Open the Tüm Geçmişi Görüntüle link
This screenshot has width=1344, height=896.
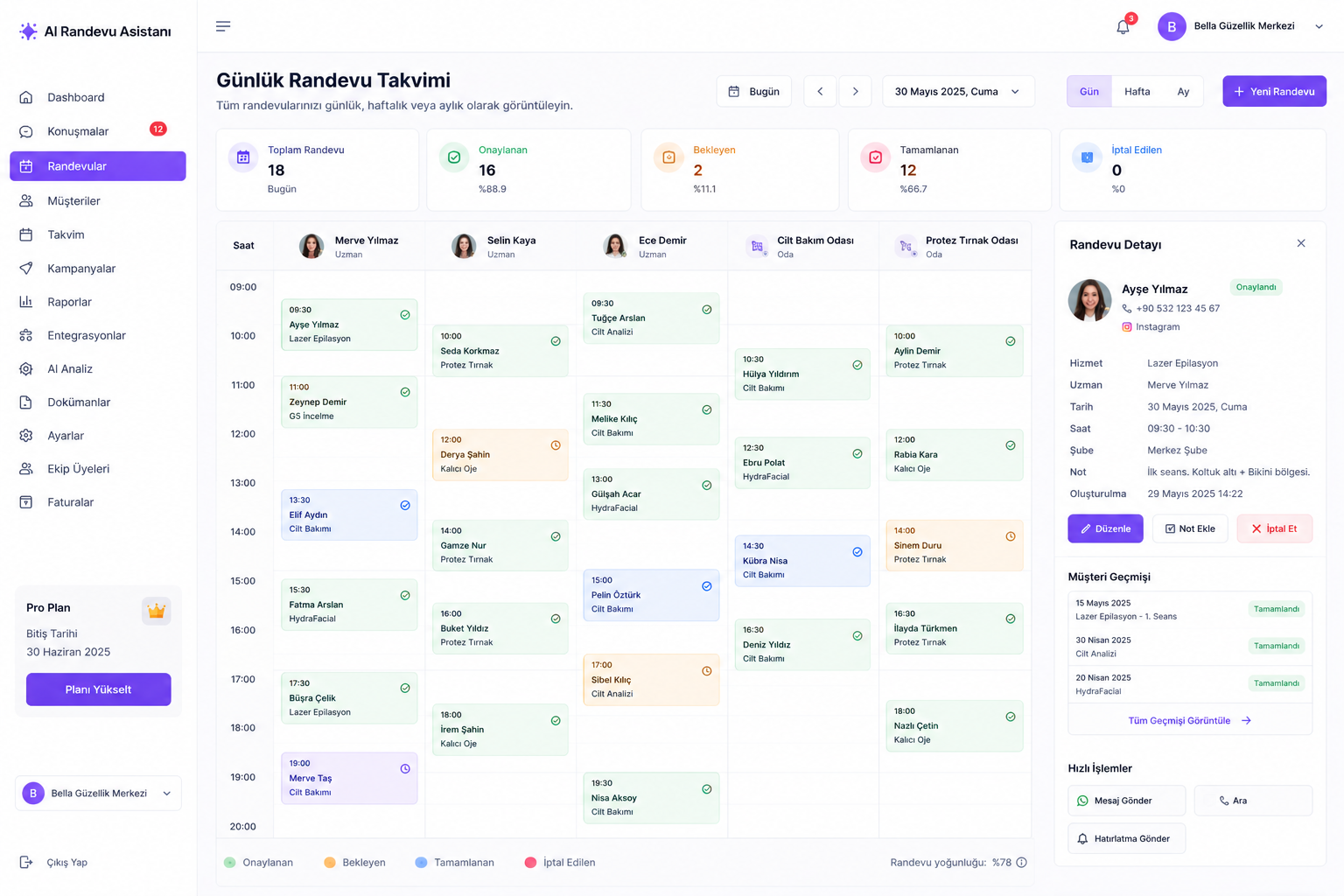(x=1189, y=721)
